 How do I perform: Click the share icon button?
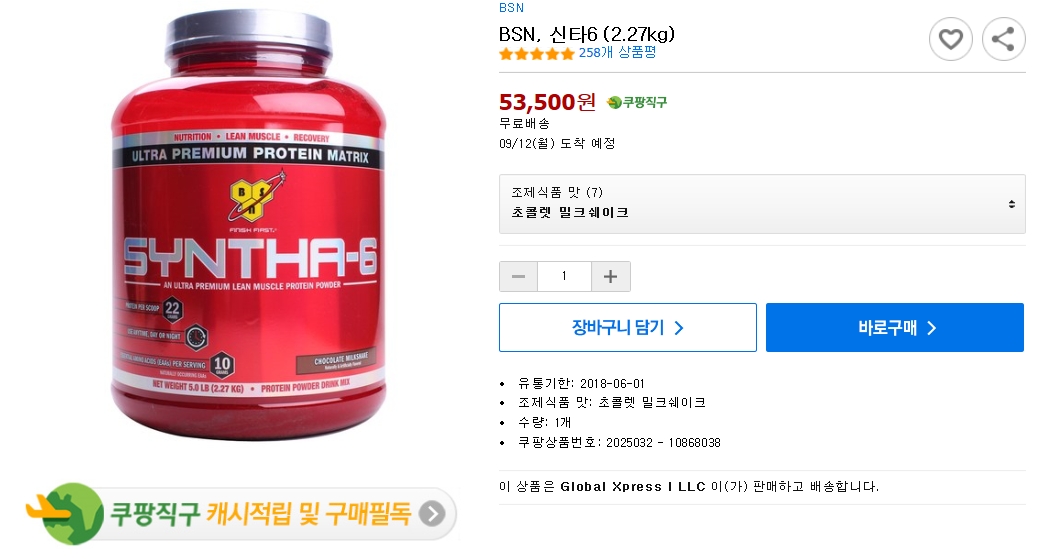tap(1003, 39)
